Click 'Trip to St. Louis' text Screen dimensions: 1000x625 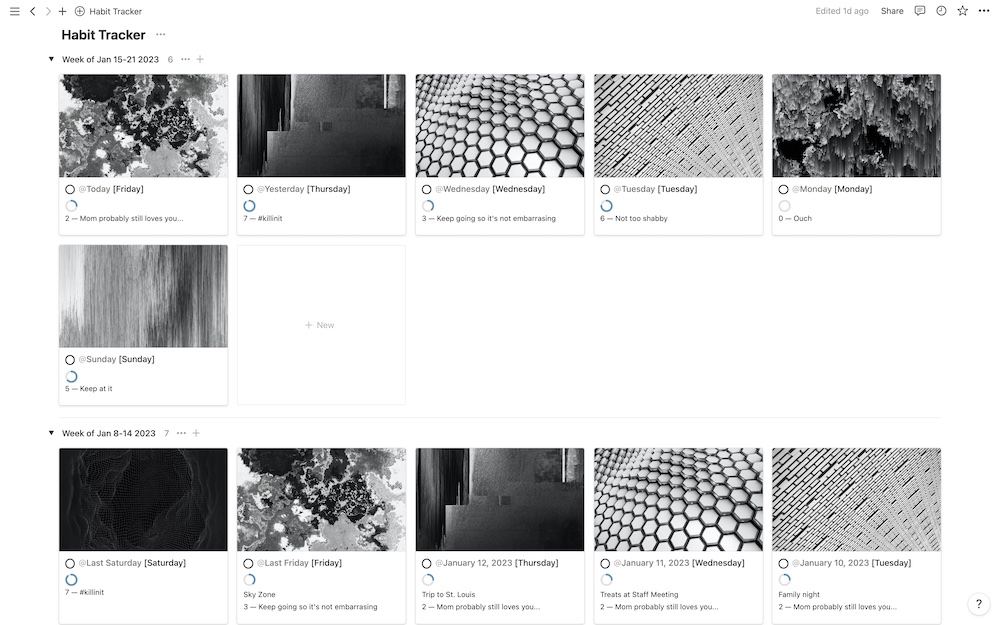pos(448,594)
